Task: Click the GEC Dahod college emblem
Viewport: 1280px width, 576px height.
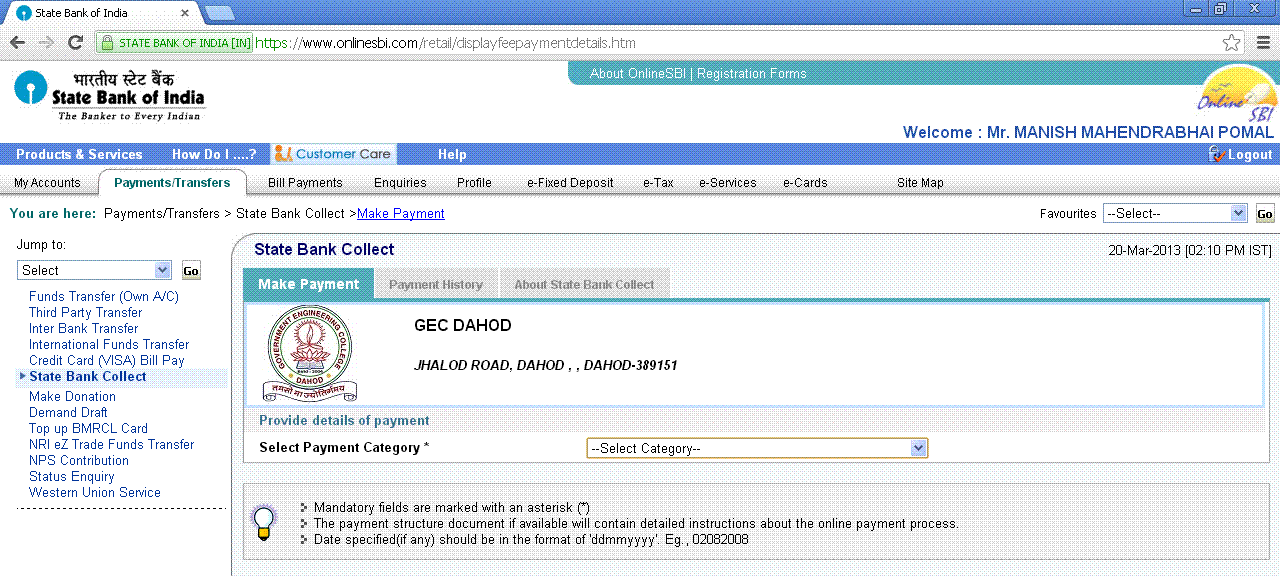Action: coord(311,354)
